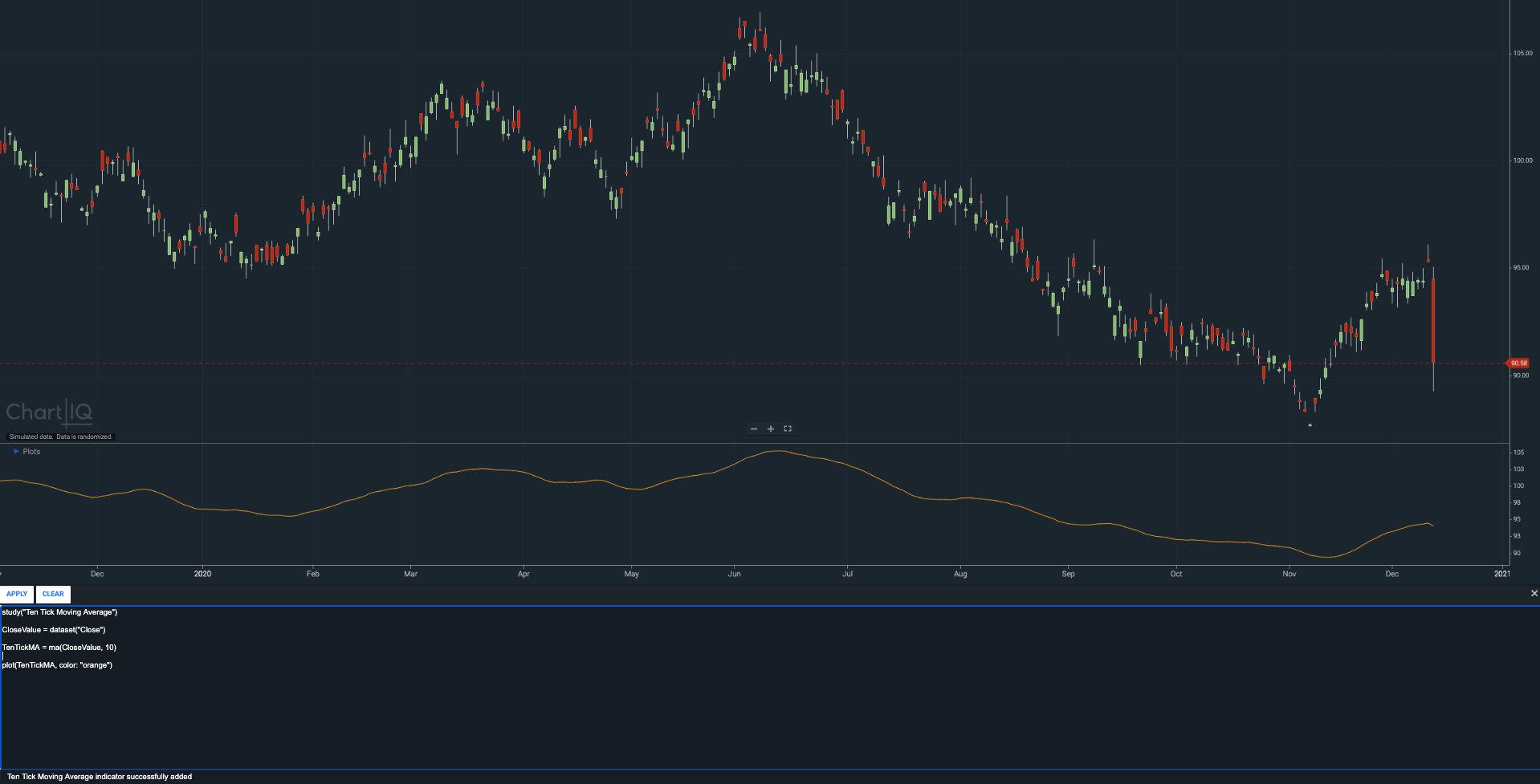Image resolution: width=1540 pixels, height=784 pixels.
Task: Toggle full screen chart view icon
Action: click(x=788, y=429)
